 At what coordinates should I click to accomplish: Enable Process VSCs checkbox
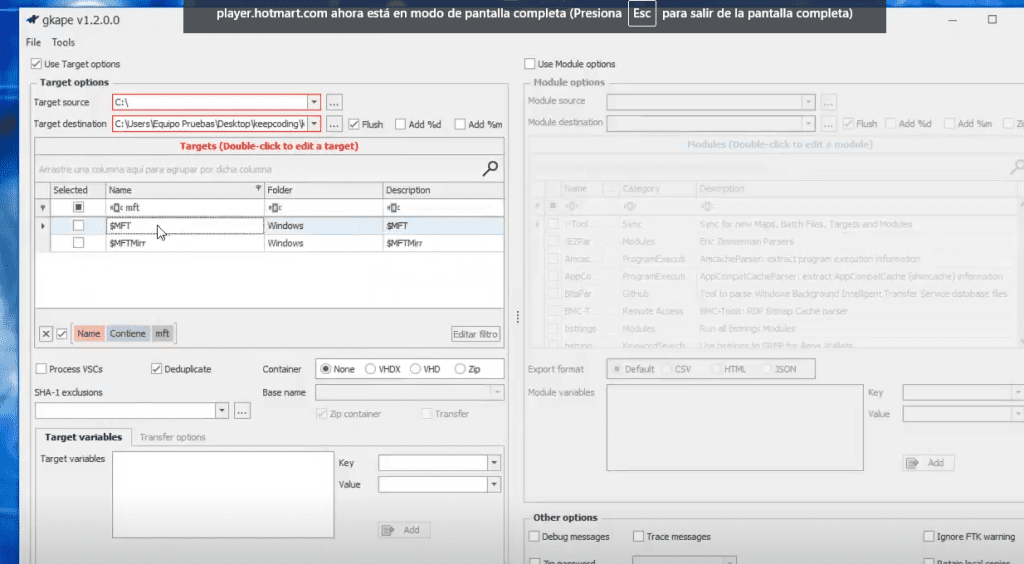point(41,369)
